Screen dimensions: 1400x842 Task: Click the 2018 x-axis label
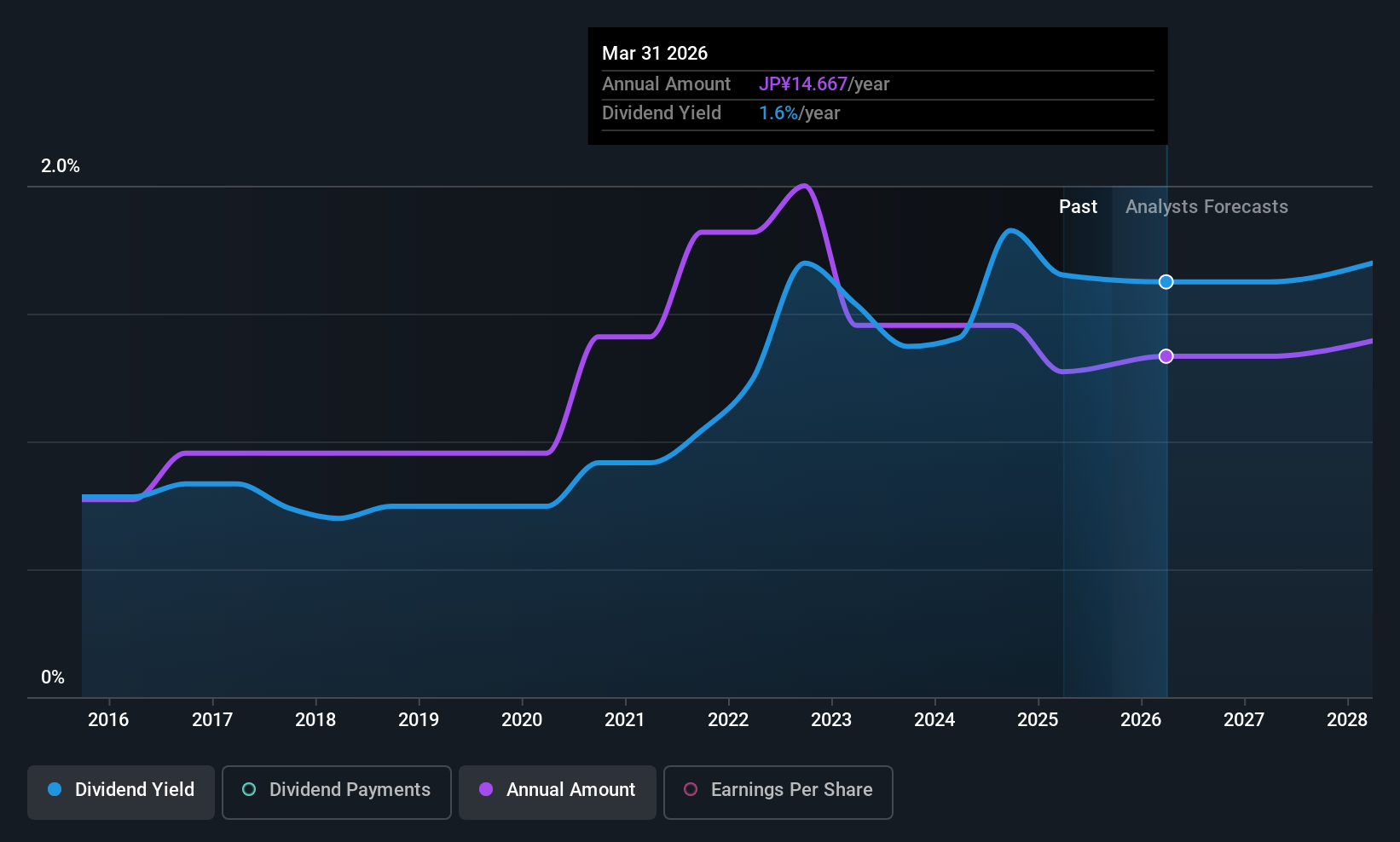pyautogui.click(x=315, y=720)
